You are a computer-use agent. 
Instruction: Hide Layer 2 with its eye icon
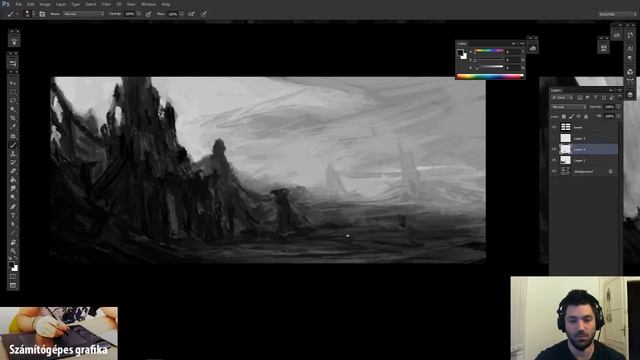click(x=554, y=160)
